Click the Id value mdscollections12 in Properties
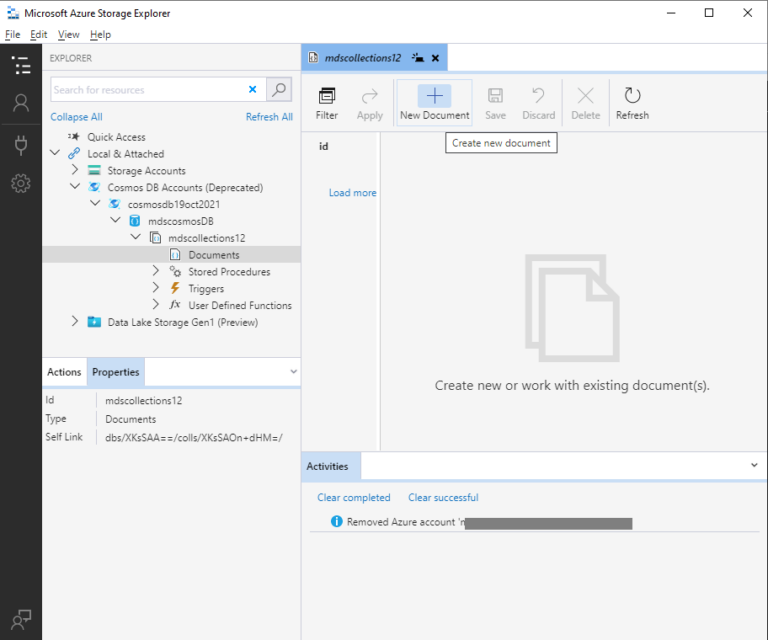768x640 pixels. 144,401
